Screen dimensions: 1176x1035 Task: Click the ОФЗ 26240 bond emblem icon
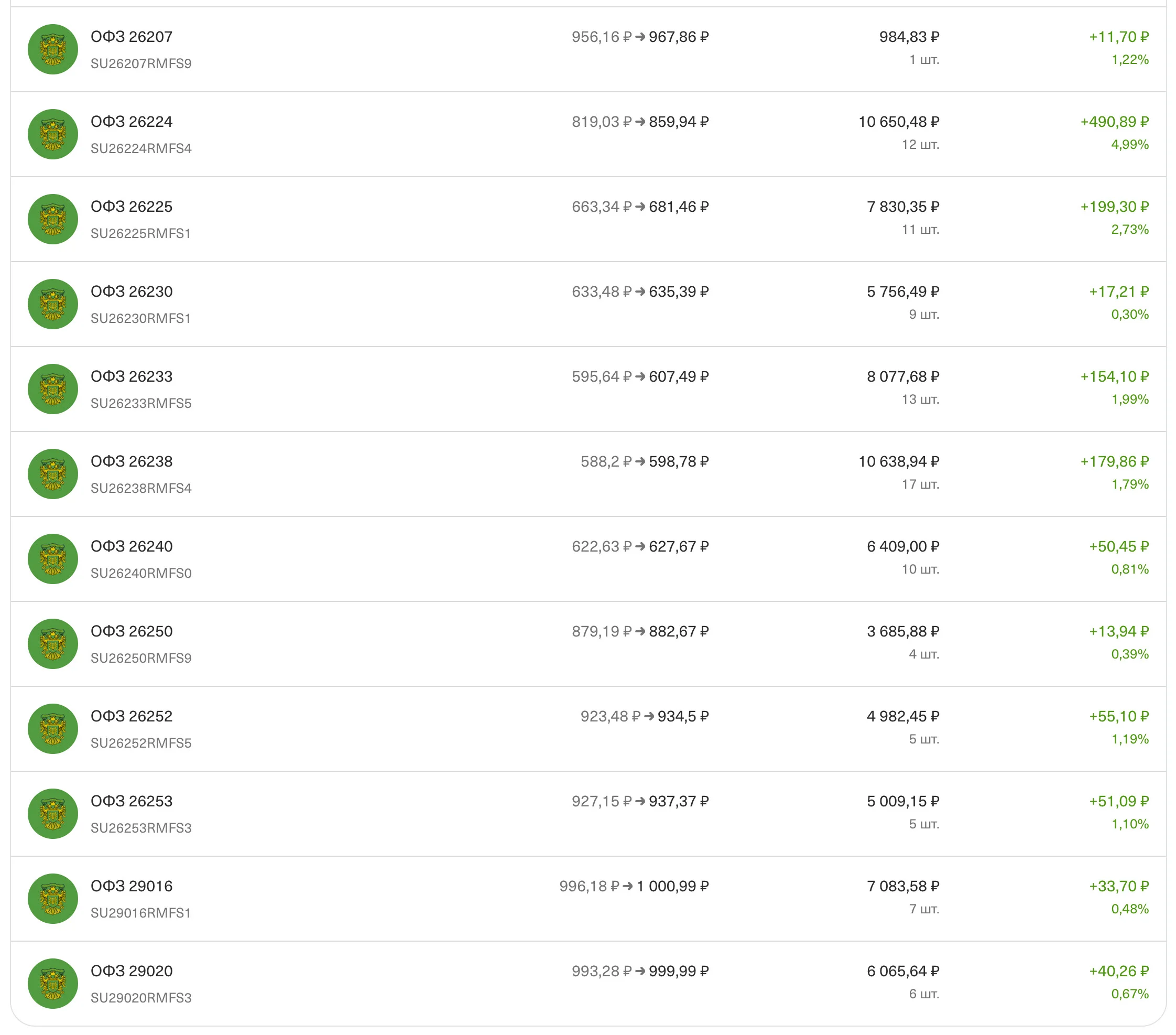tap(53, 559)
